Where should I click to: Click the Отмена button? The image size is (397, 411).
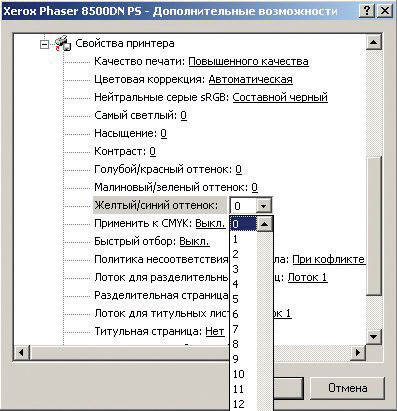(347, 388)
